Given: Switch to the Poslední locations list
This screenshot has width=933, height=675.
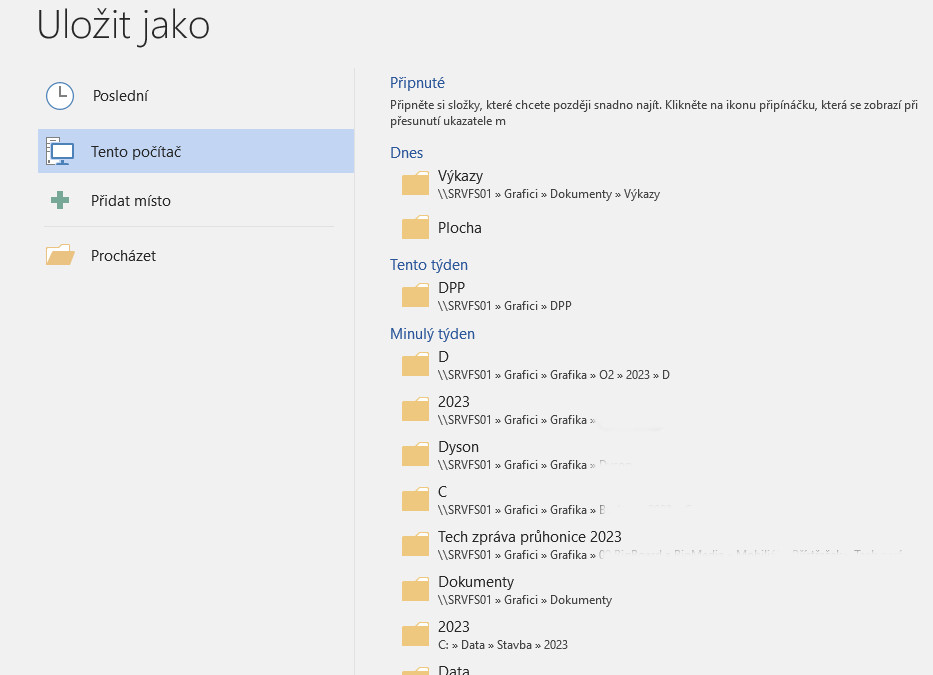Looking at the screenshot, I should point(120,96).
